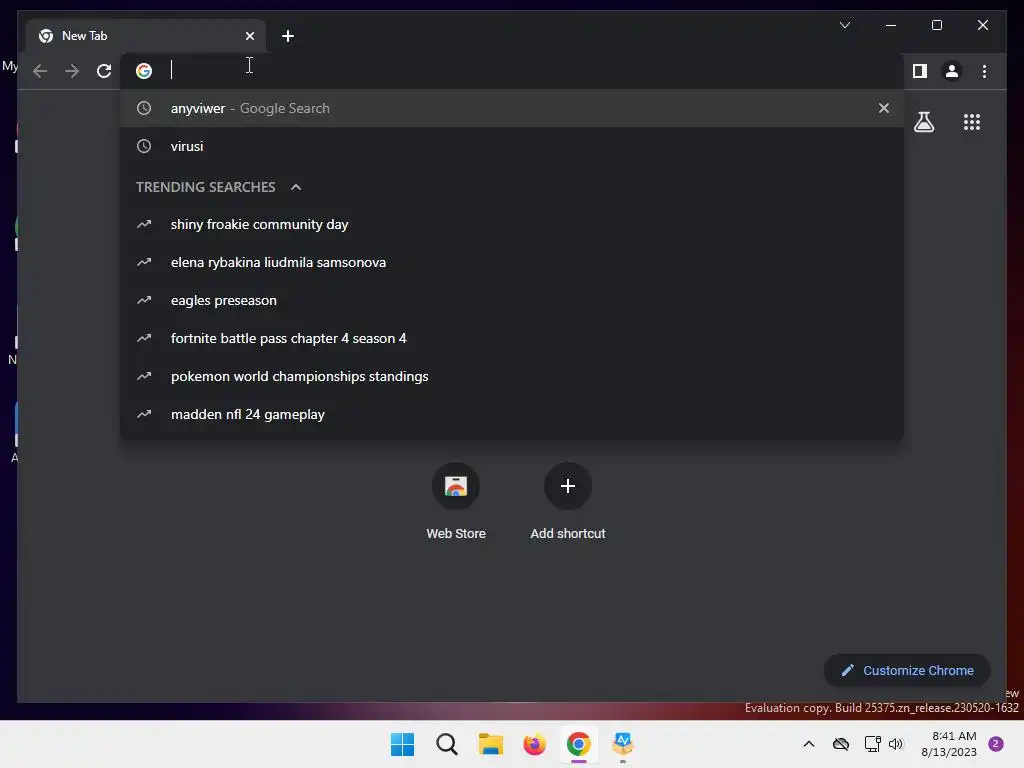Choose eagles preseason trending search

click(512, 300)
